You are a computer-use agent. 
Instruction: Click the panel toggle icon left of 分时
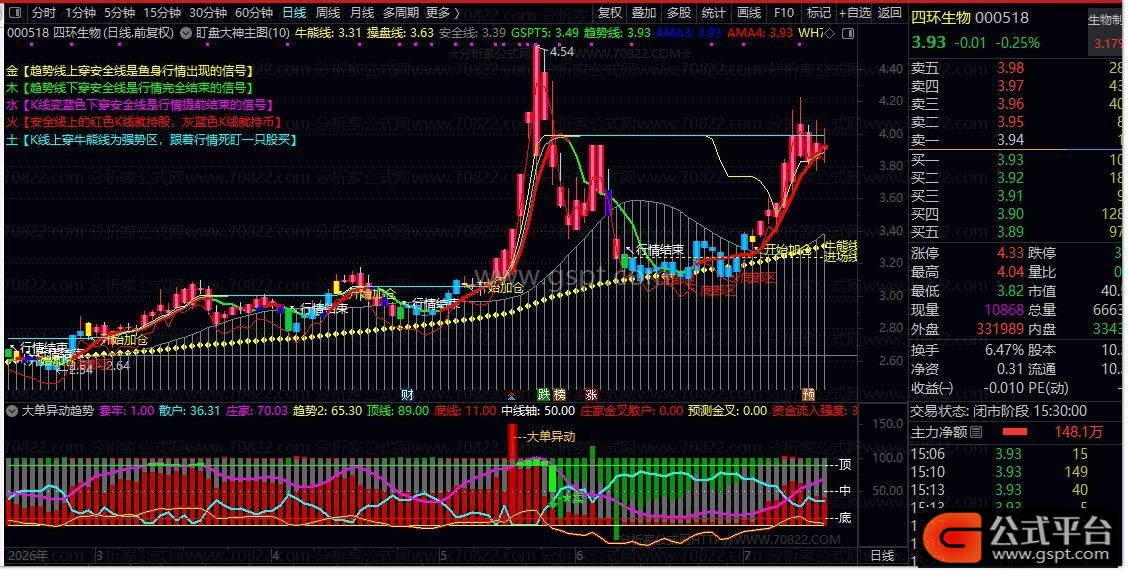click(14, 12)
